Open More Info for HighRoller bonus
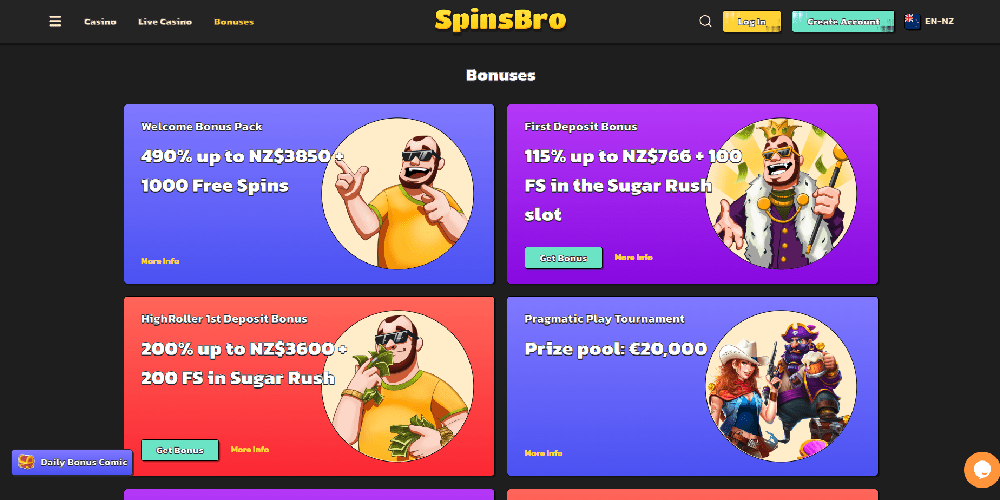 point(249,449)
